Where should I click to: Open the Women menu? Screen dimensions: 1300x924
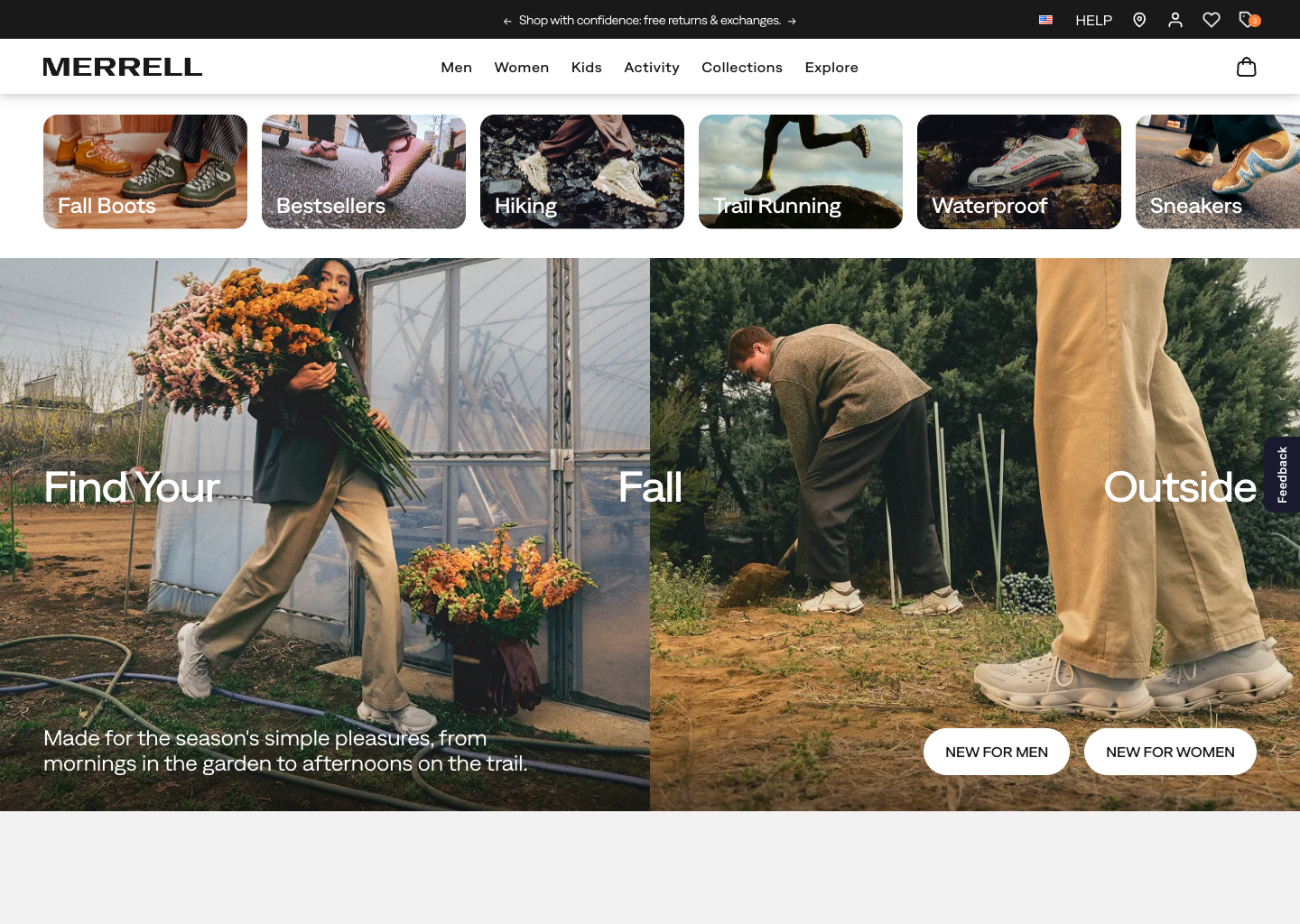pyautogui.click(x=522, y=68)
